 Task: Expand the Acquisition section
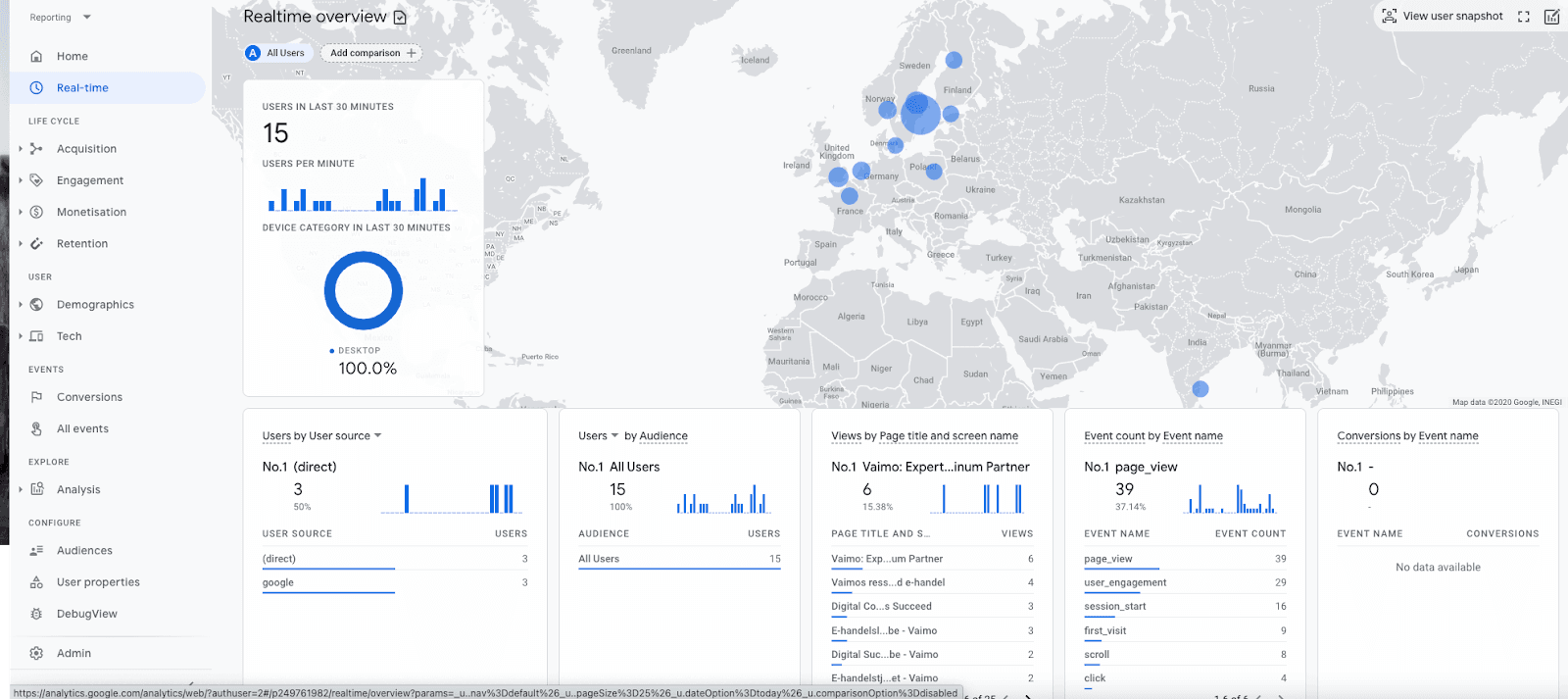click(21, 149)
